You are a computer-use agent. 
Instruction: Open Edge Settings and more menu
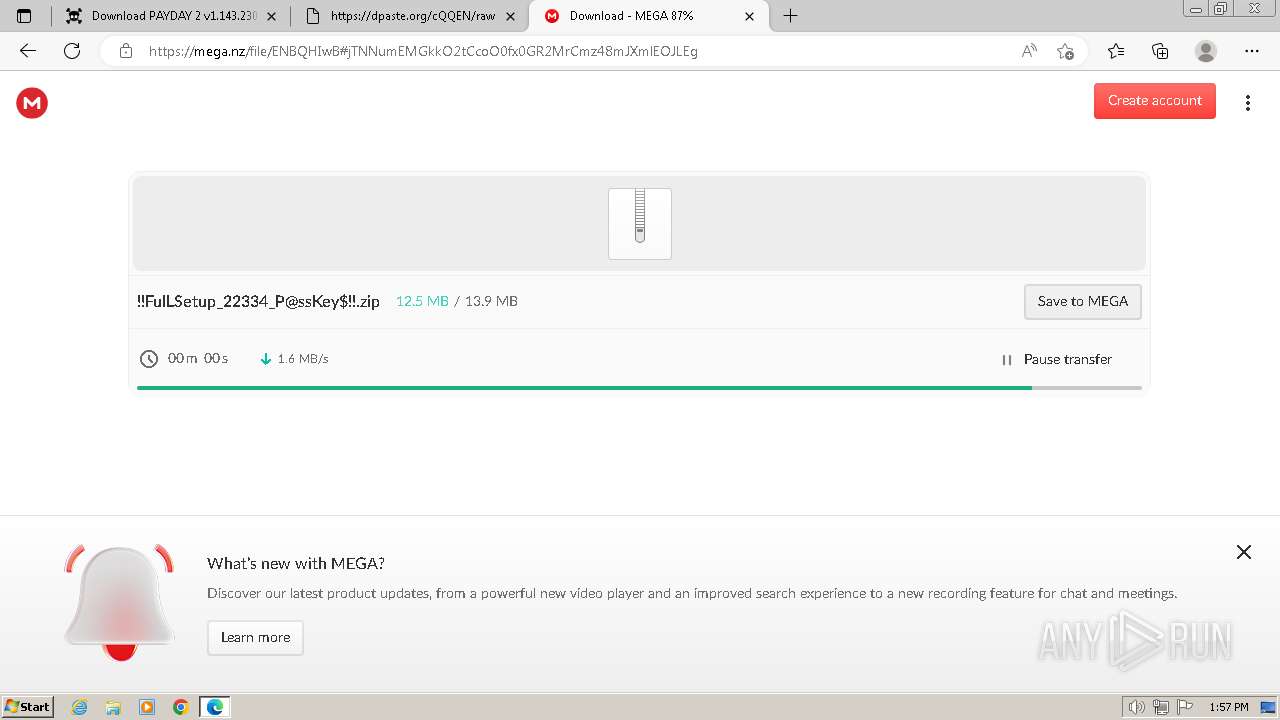(1252, 51)
